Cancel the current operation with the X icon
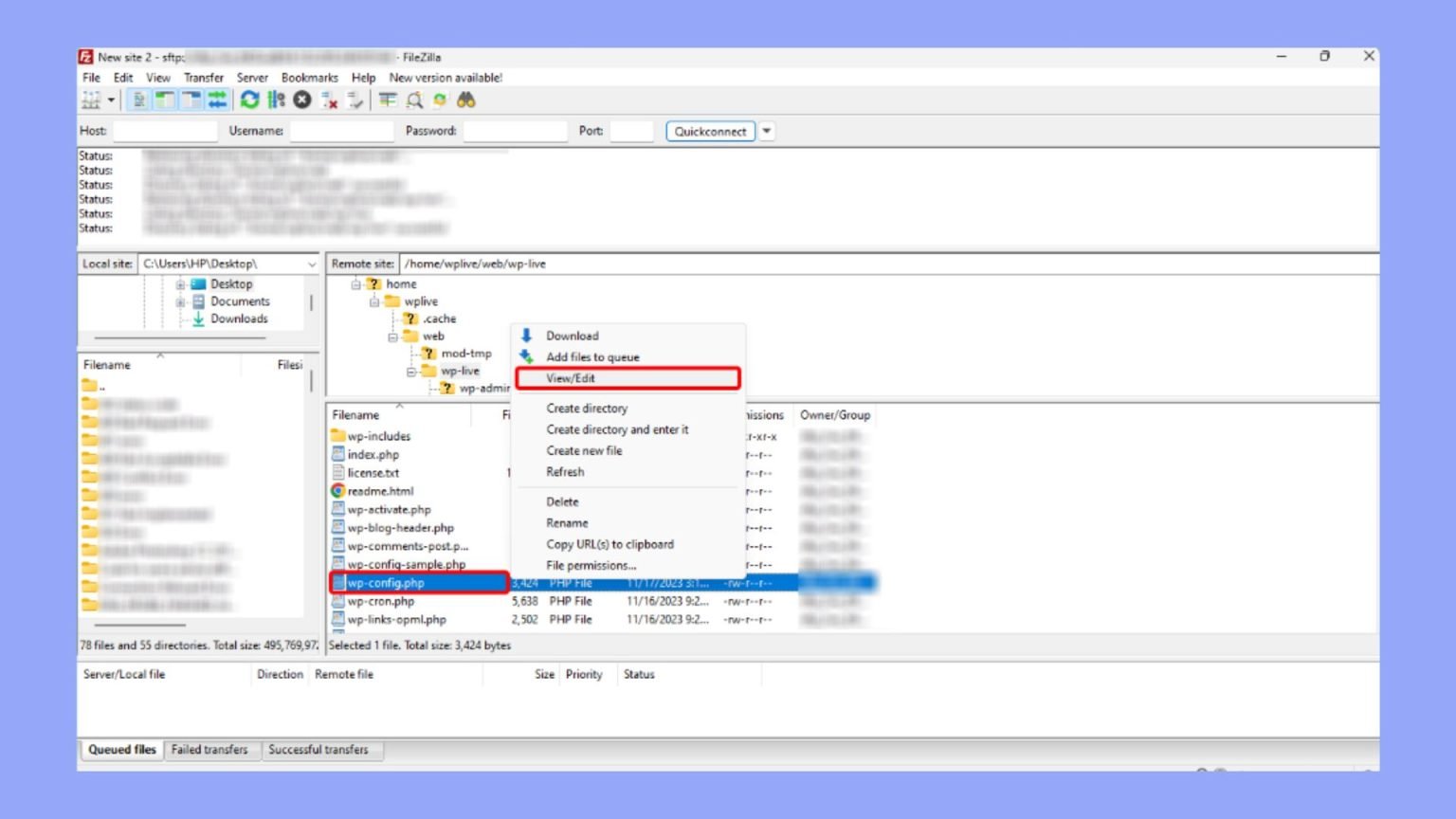The height and width of the screenshot is (819, 1456). tap(301, 100)
